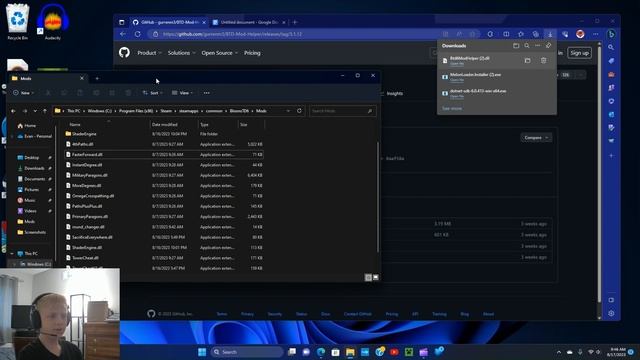Open file link under MelonLoader.Installer download
The height and width of the screenshot is (360, 640).
pyautogui.click(x=457, y=80)
